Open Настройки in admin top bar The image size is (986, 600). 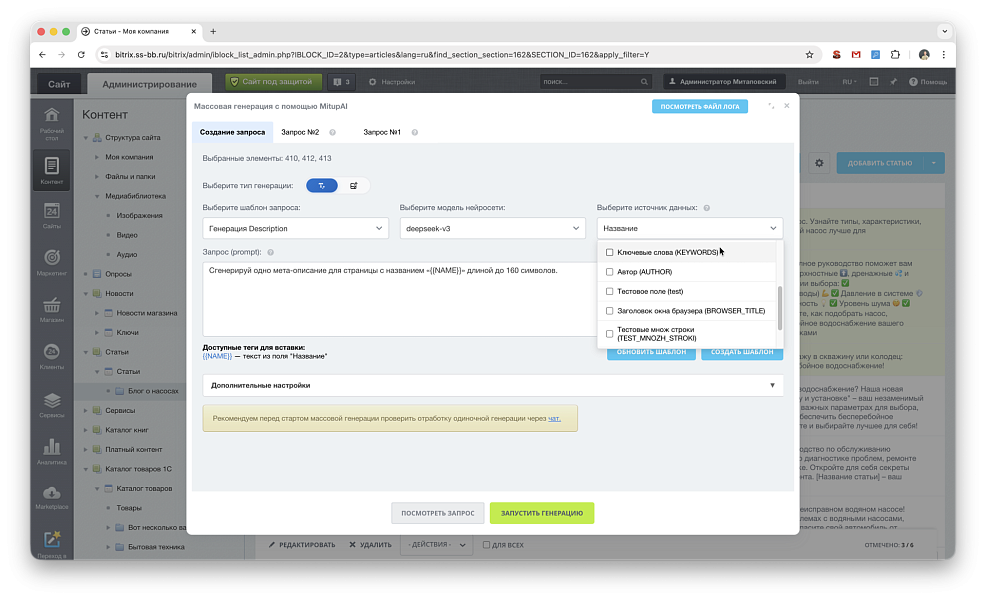[392, 82]
